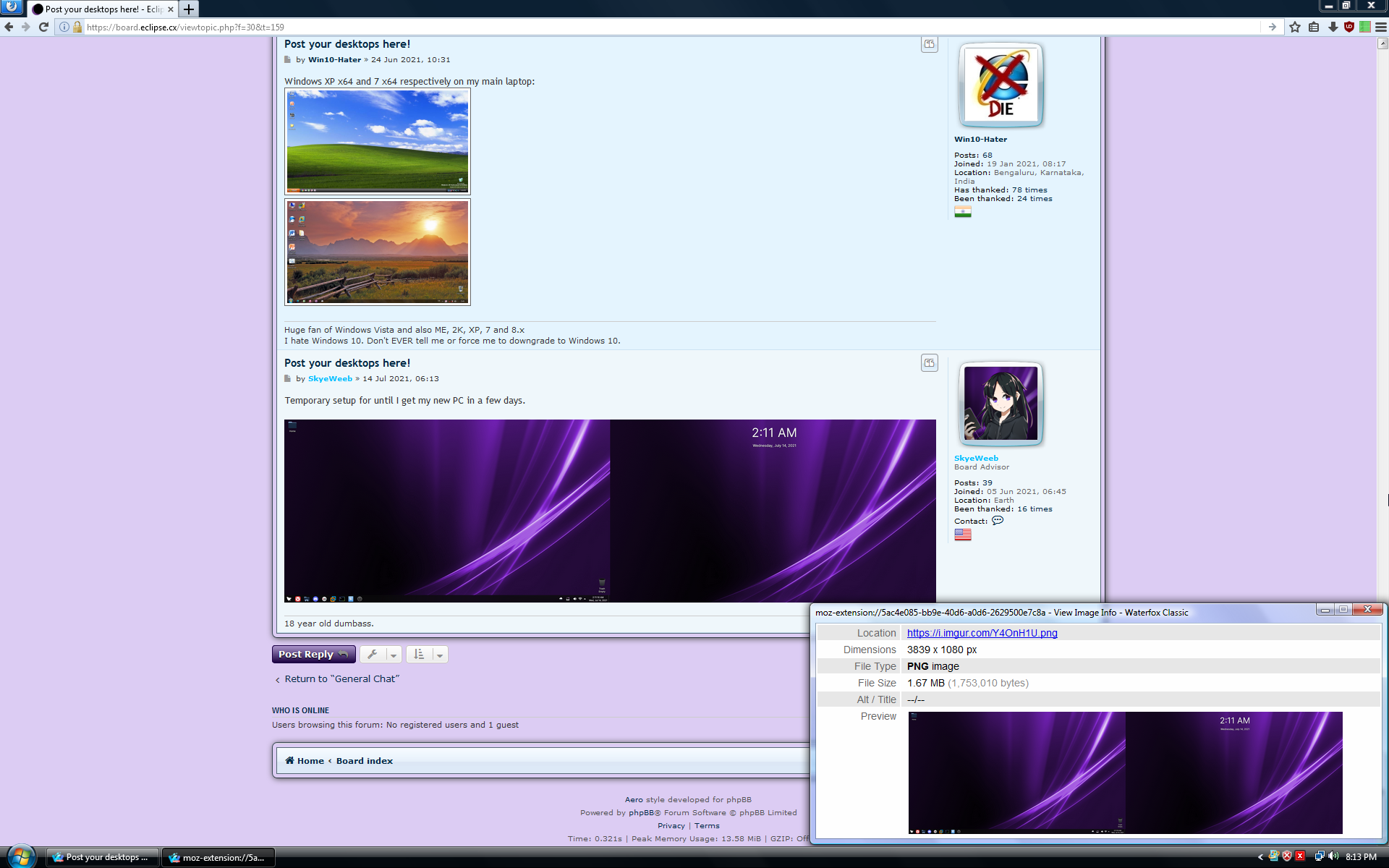
Task: Click the Post Reply button
Action: click(313, 655)
